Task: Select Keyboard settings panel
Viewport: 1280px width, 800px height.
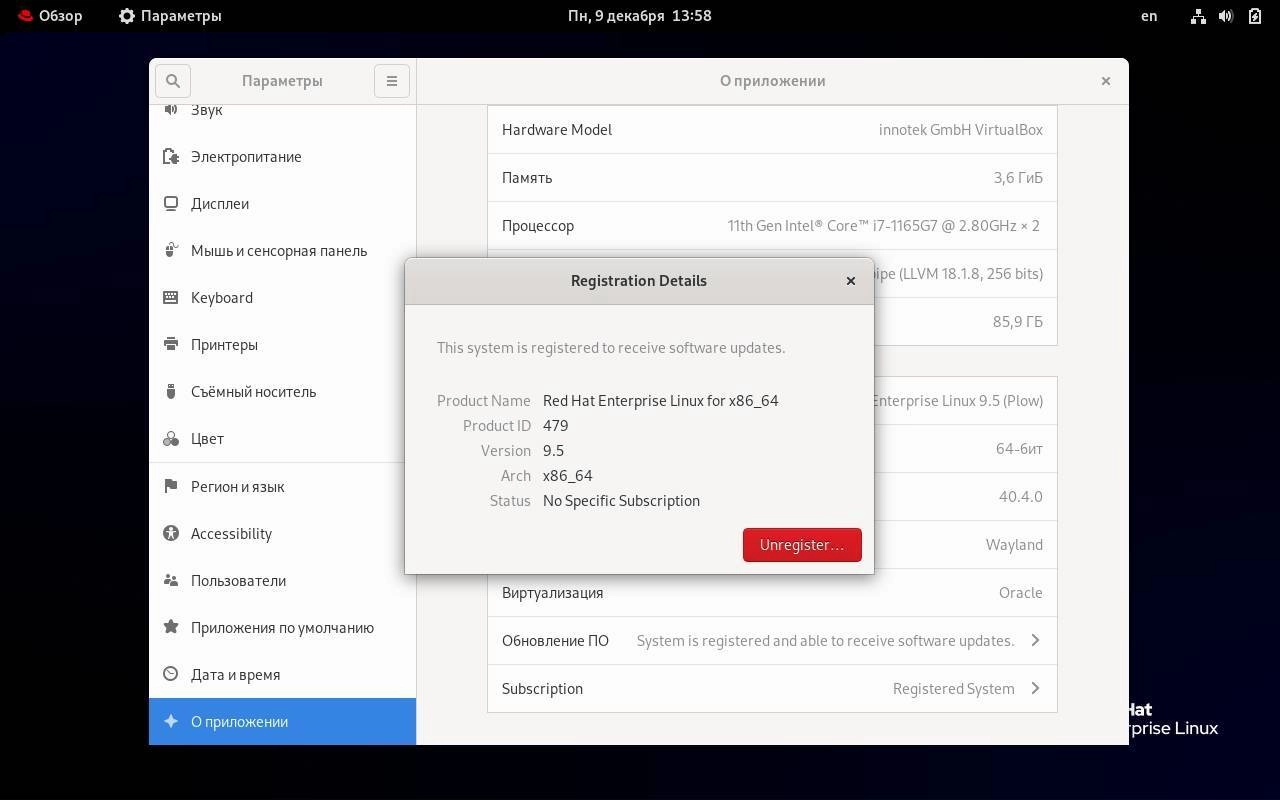Action: [282, 297]
